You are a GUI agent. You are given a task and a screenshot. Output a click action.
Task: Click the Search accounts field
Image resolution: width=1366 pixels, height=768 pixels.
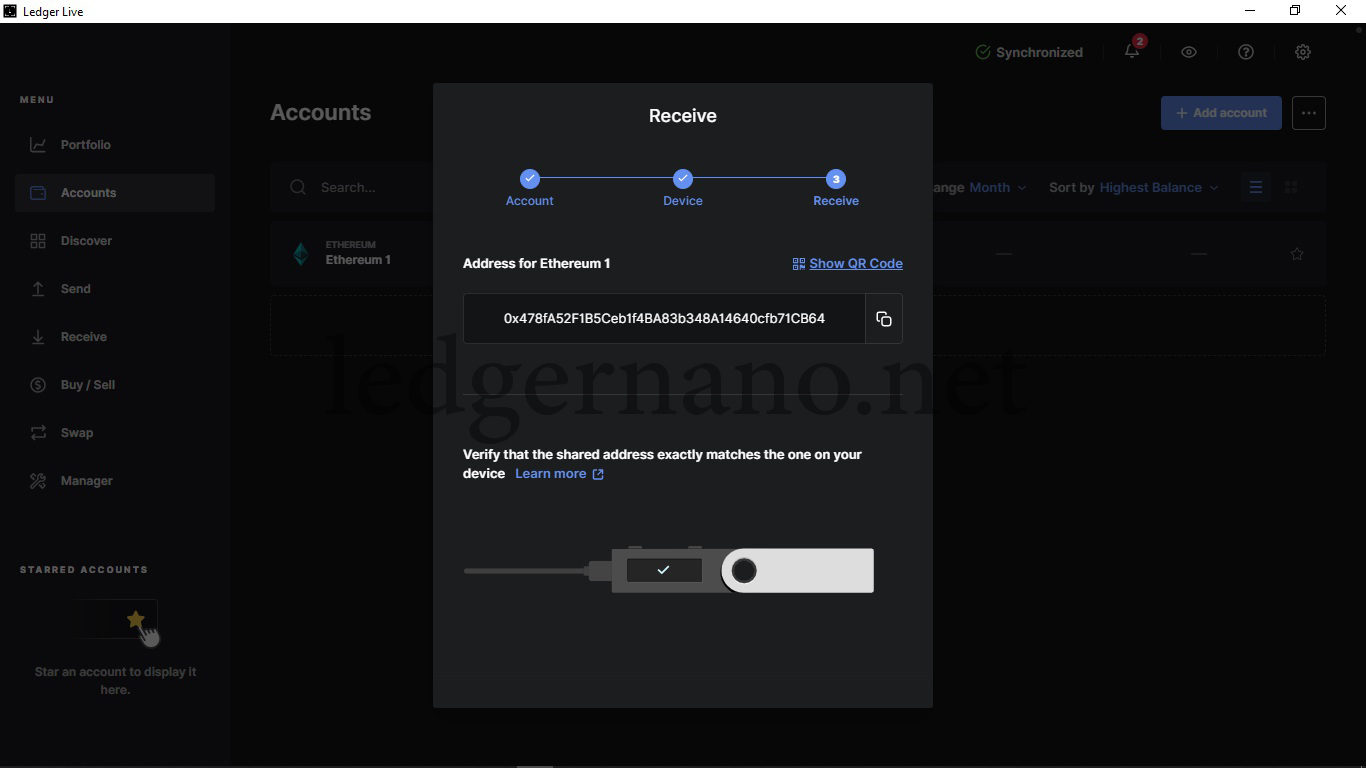point(348,187)
